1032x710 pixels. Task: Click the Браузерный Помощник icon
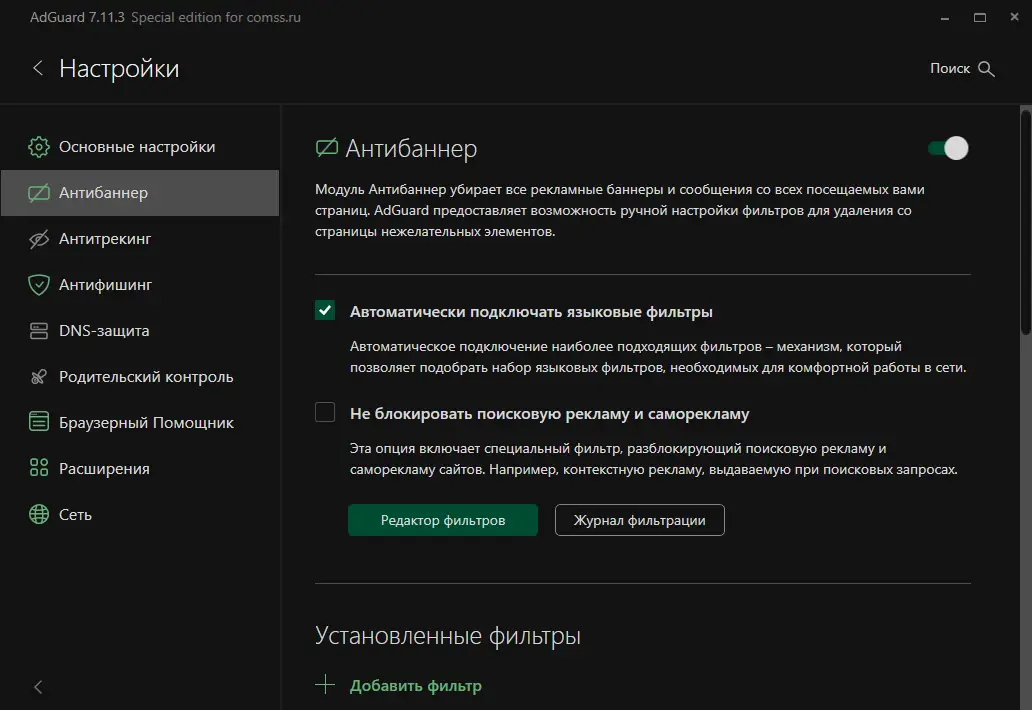coord(39,423)
